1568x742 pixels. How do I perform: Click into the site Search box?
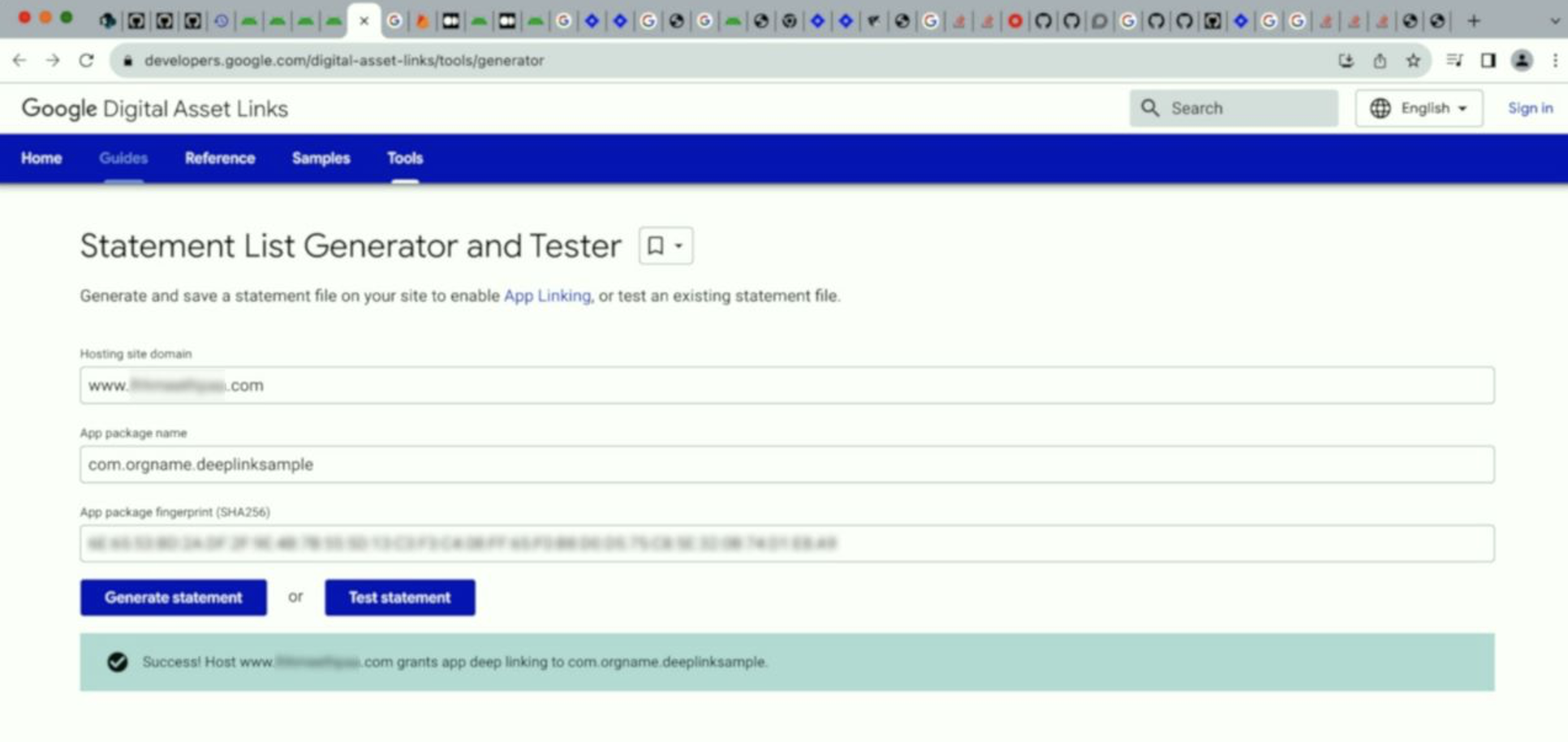click(1234, 108)
